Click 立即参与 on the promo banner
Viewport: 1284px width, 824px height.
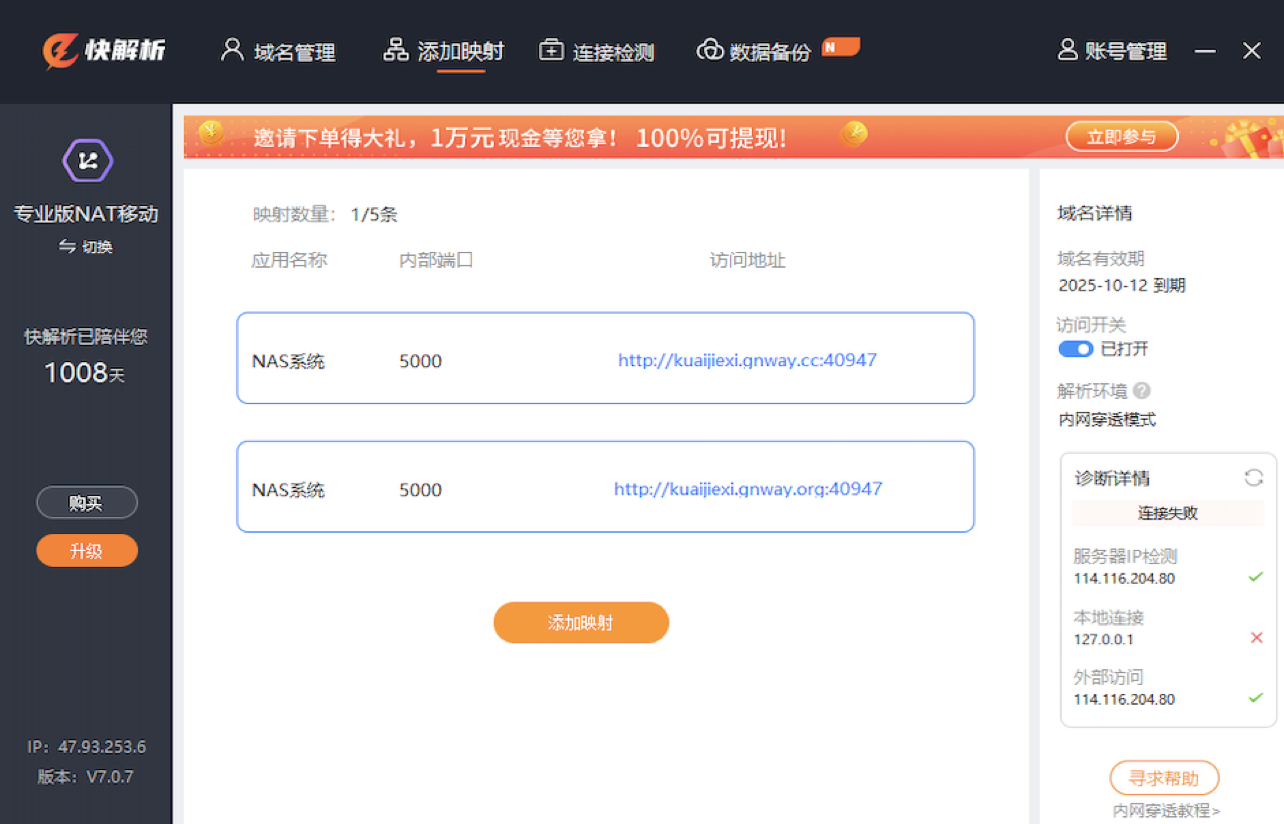click(1121, 137)
